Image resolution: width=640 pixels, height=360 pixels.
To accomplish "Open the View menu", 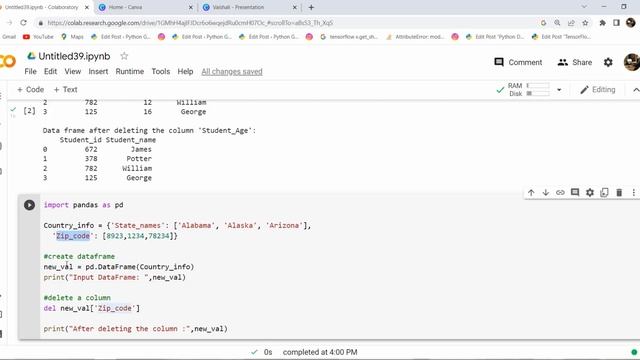I will point(73,71).
